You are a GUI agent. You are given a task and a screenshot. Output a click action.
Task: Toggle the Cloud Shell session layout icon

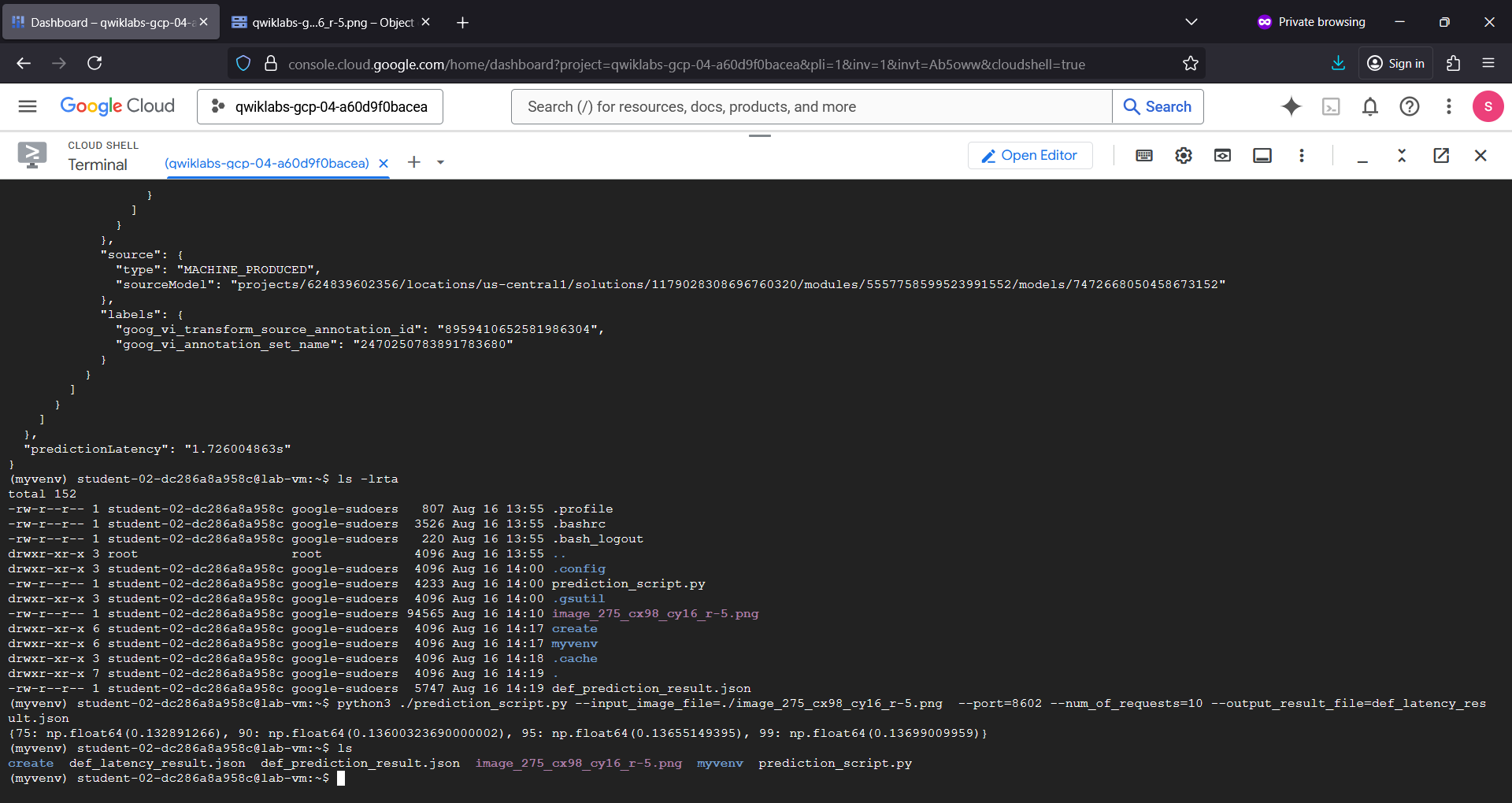tap(1262, 155)
